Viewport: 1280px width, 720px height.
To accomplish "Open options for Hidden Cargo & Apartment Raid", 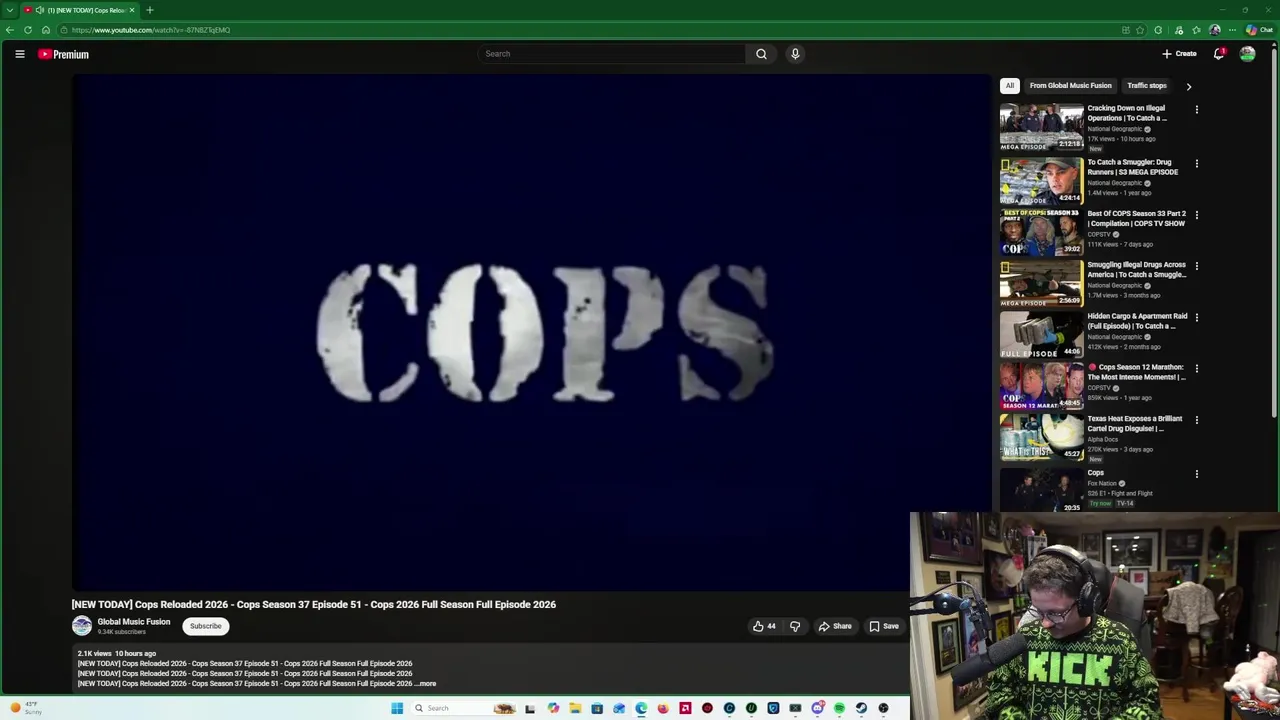I will pos(1196,317).
